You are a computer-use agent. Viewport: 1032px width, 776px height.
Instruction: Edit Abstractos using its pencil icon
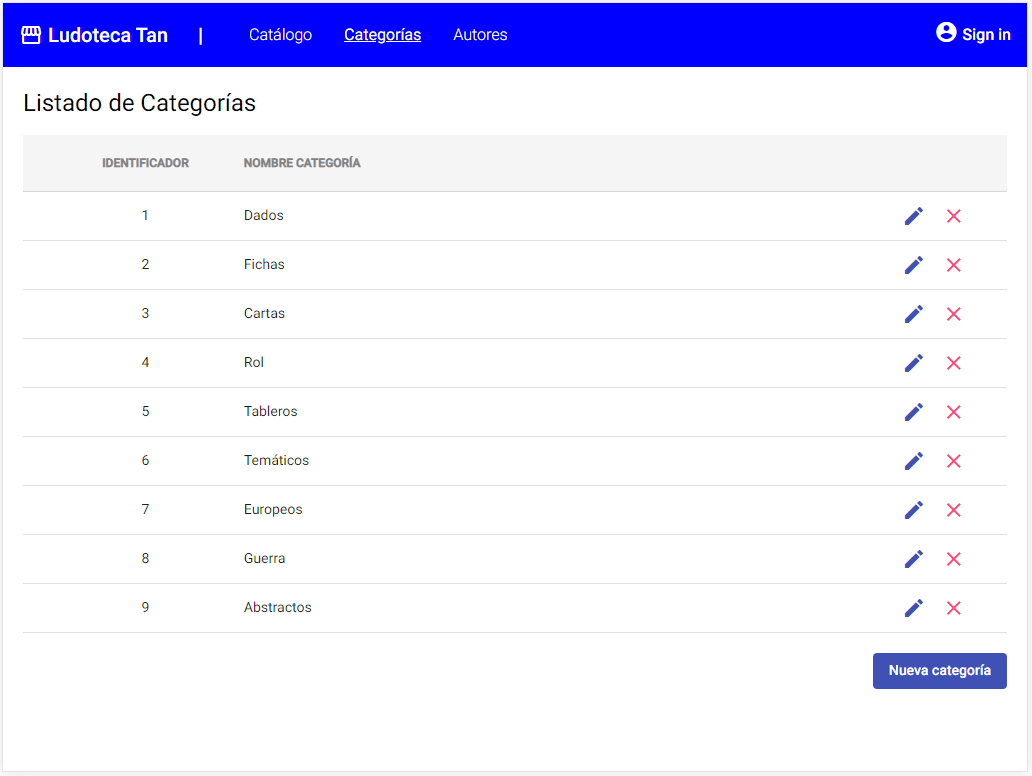(913, 607)
